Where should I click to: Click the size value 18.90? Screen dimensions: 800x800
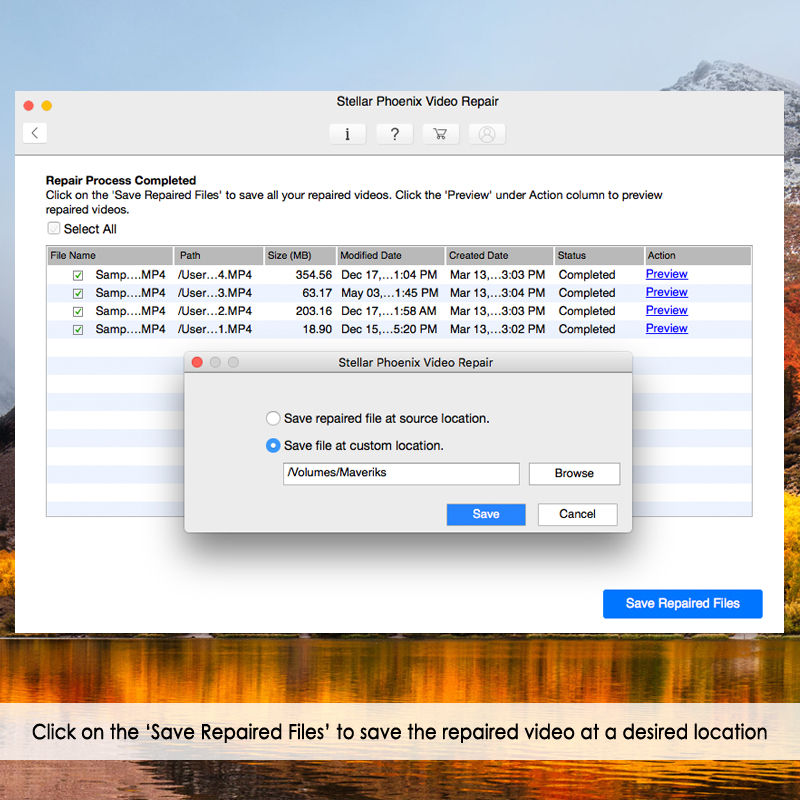317,329
